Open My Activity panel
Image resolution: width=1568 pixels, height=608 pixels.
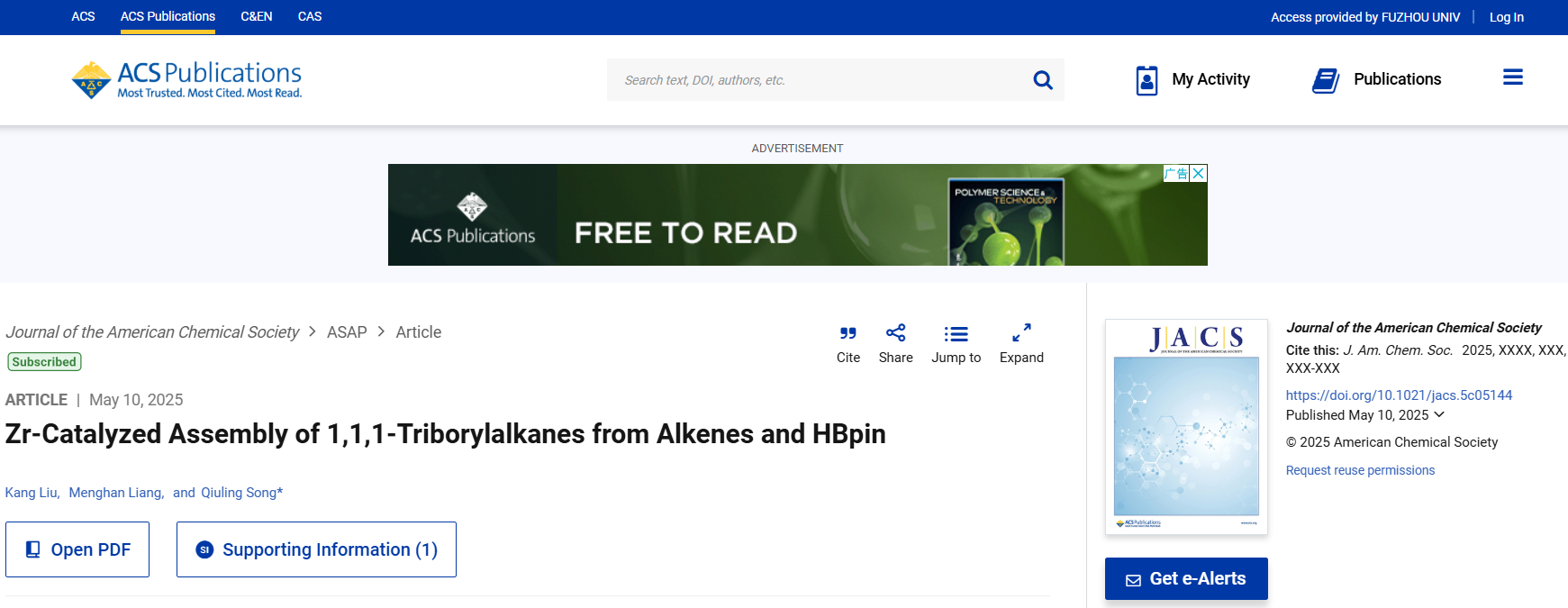coord(1192,80)
